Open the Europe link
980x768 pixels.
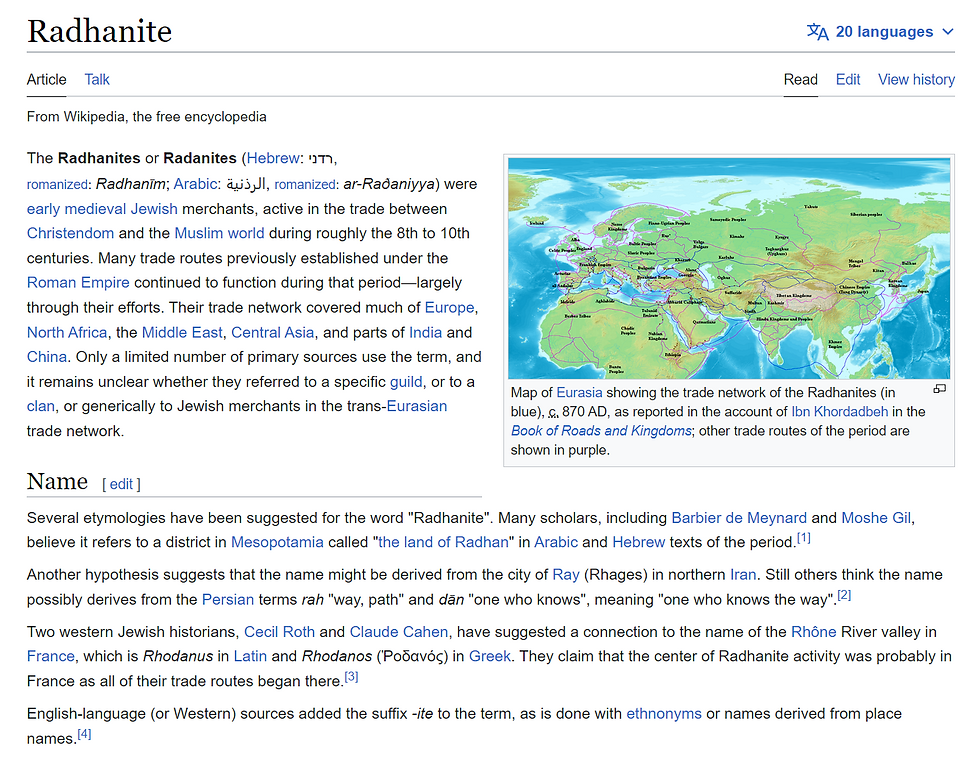coord(449,307)
